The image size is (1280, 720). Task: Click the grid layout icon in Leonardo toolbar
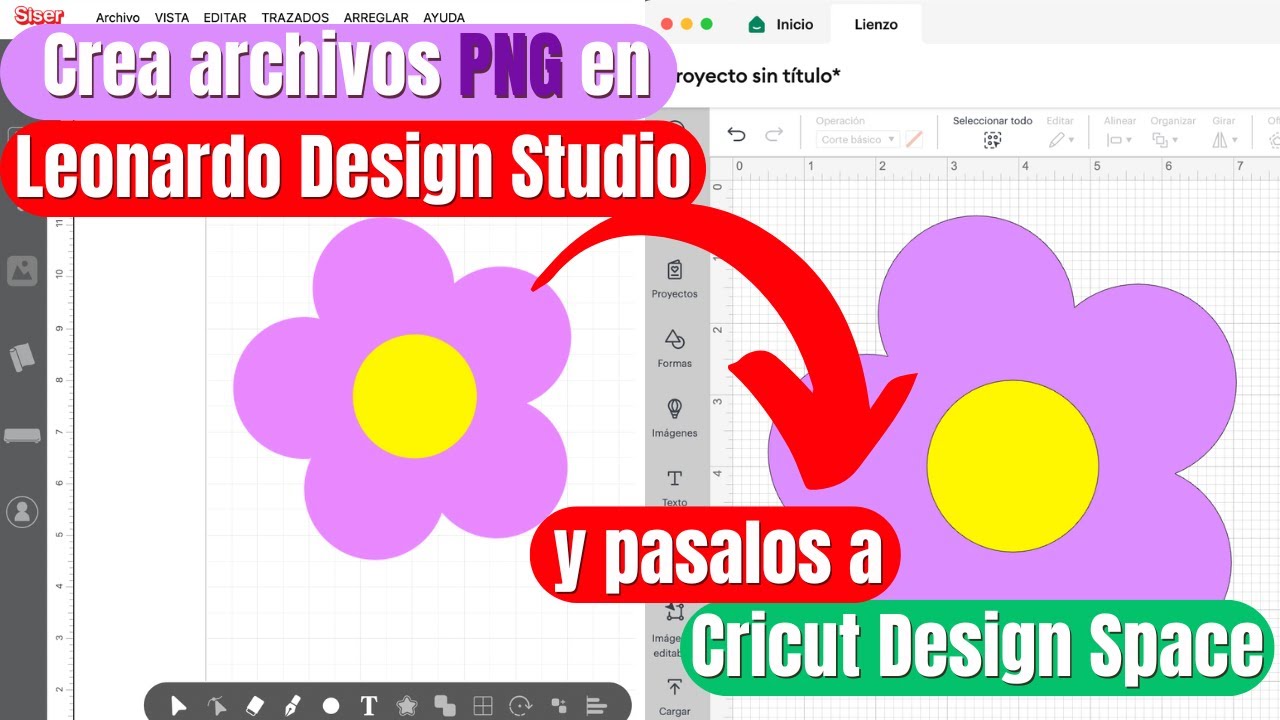coord(483,706)
